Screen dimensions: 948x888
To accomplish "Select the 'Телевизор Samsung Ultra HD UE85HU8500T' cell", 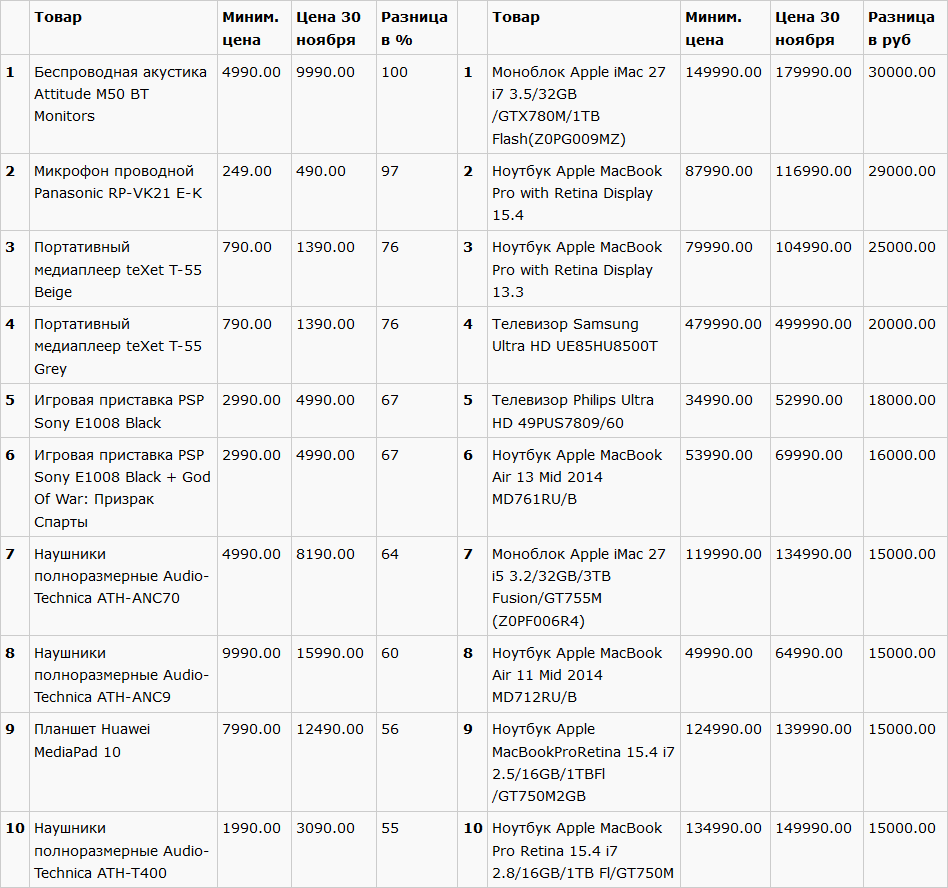I will click(583, 345).
